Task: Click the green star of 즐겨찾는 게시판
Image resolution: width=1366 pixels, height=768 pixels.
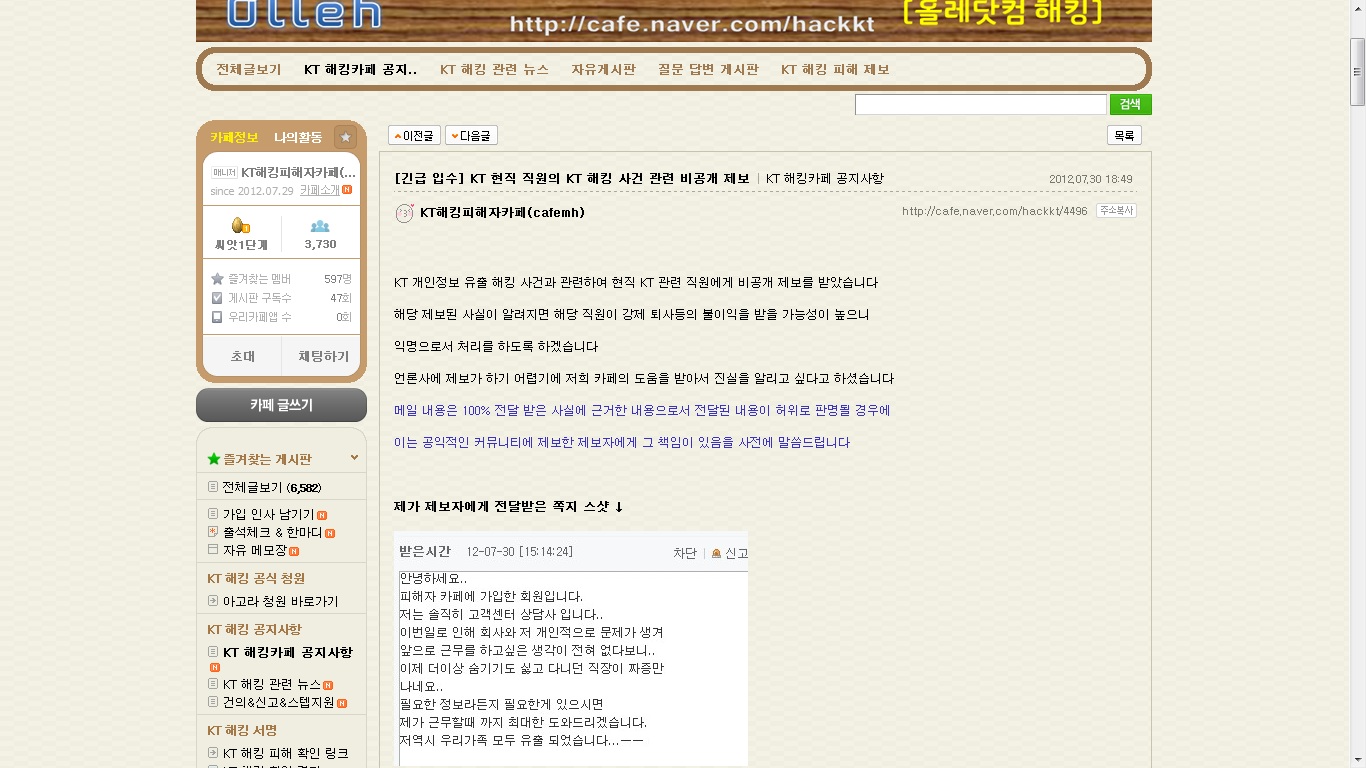Action: pyautogui.click(x=213, y=459)
